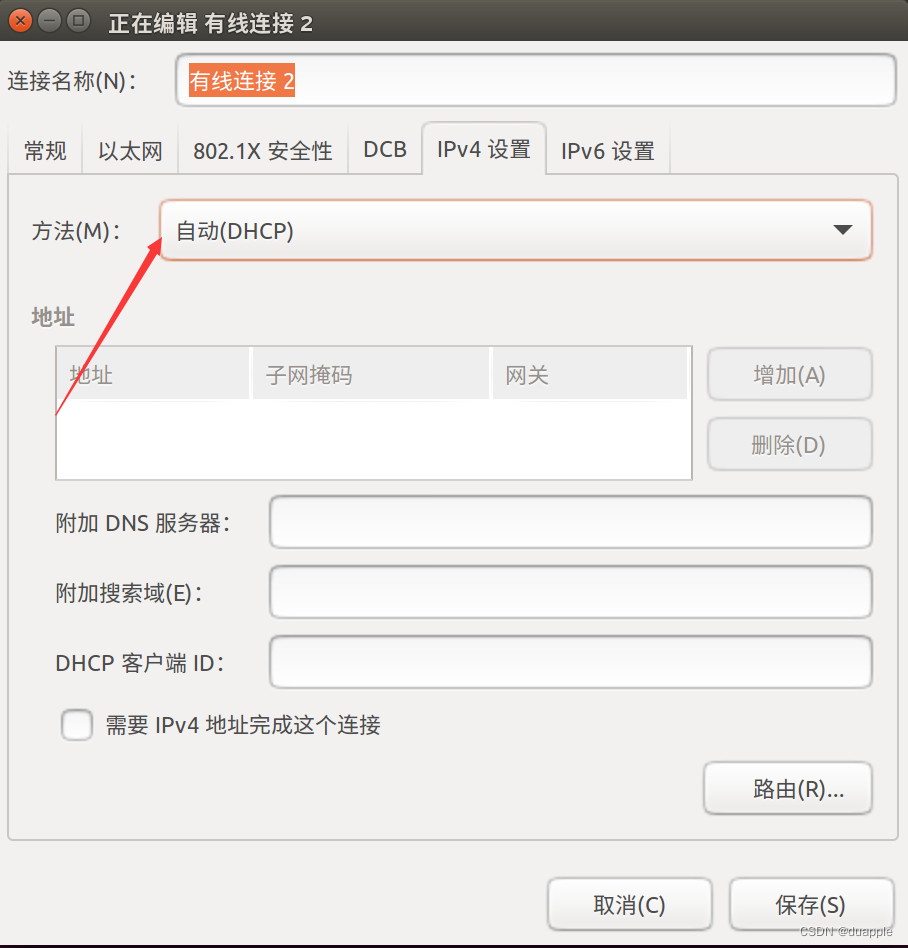Open the 路由(R)… routes dialog
Image resolution: width=908 pixels, height=948 pixels.
[x=788, y=788]
